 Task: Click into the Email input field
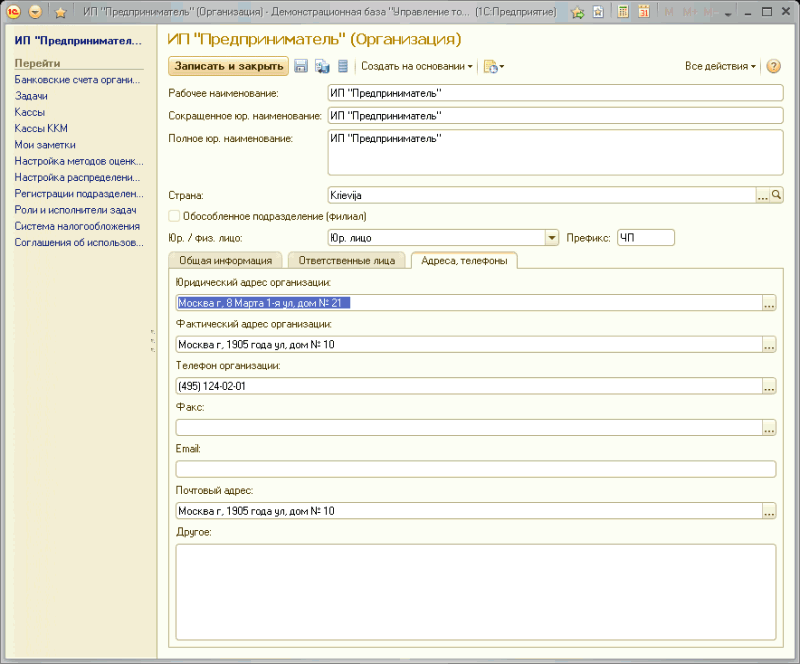coord(475,469)
